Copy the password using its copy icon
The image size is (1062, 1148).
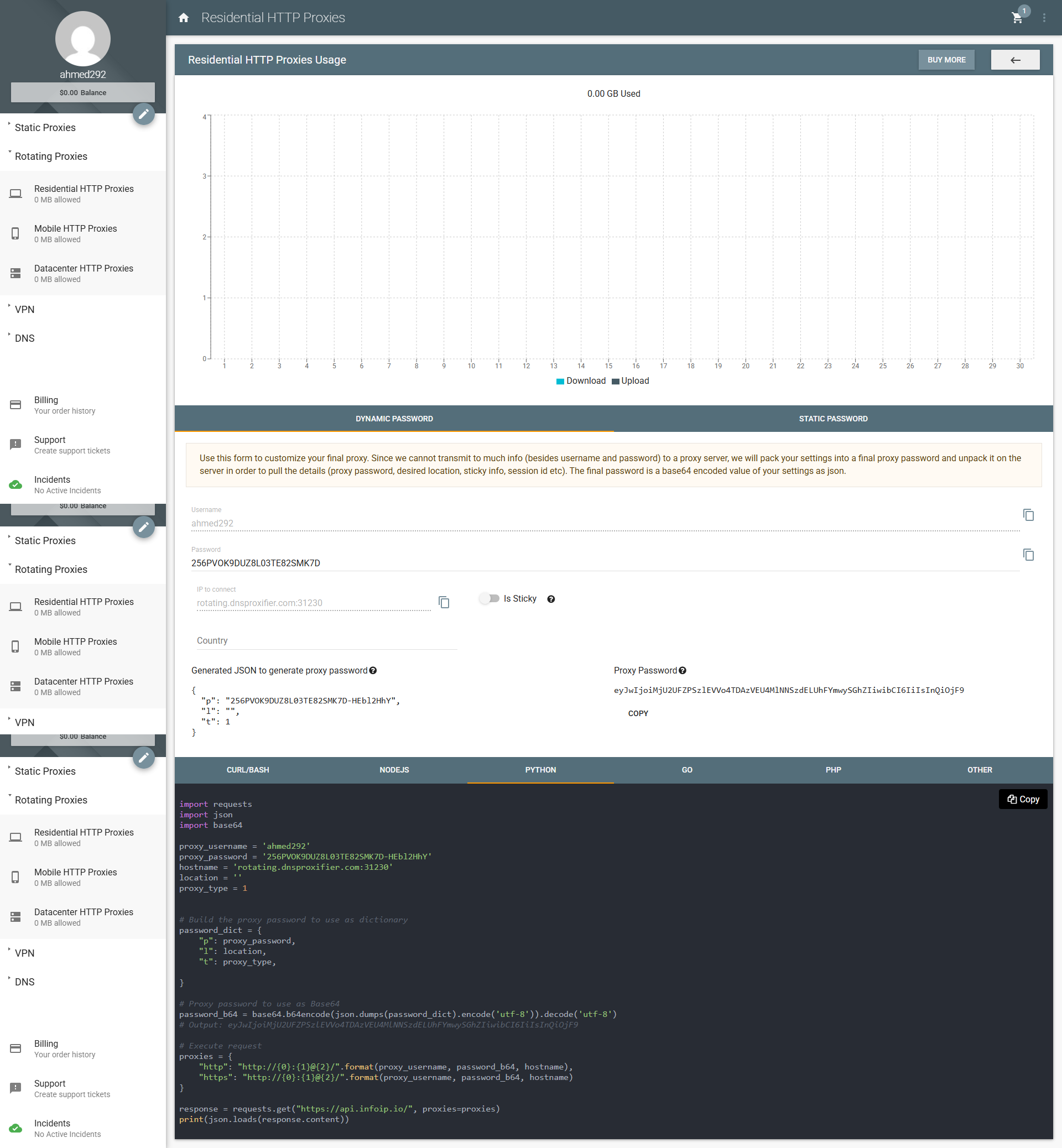pyautogui.click(x=1028, y=555)
